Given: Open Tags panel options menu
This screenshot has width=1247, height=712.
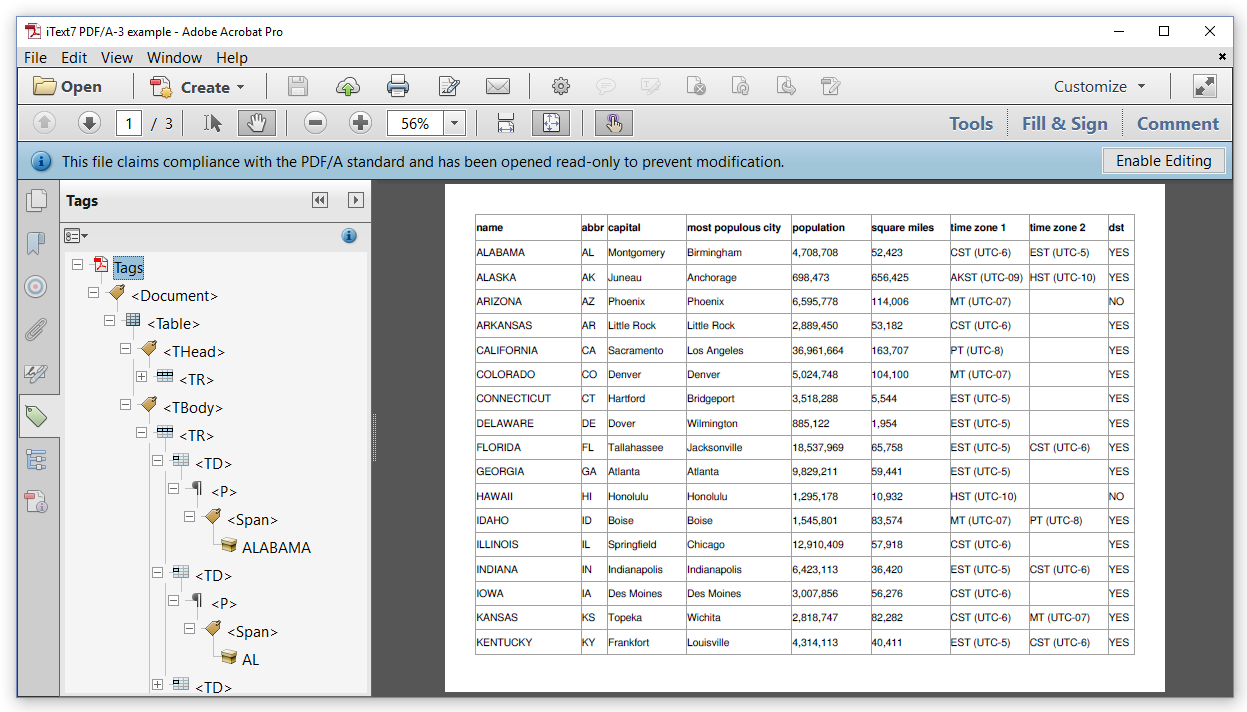Looking at the screenshot, I should coord(76,236).
